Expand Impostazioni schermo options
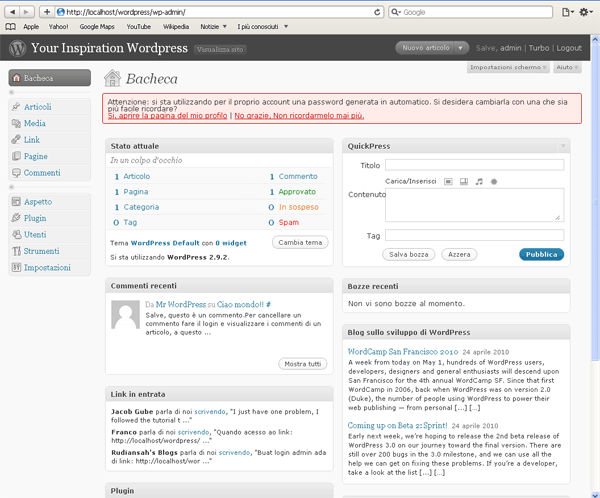Image resolution: width=600 pixels, height=498 pixels. (x=508, y=67)
